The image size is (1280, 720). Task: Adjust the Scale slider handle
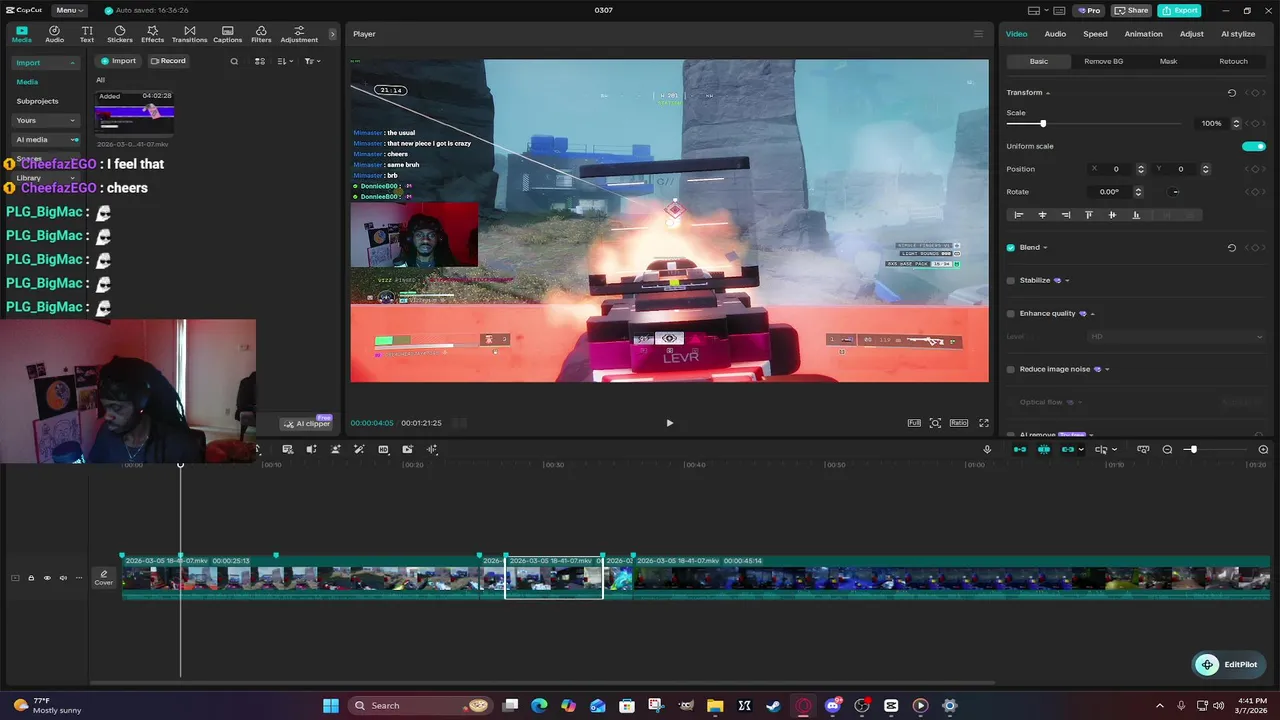(1043, 124)
